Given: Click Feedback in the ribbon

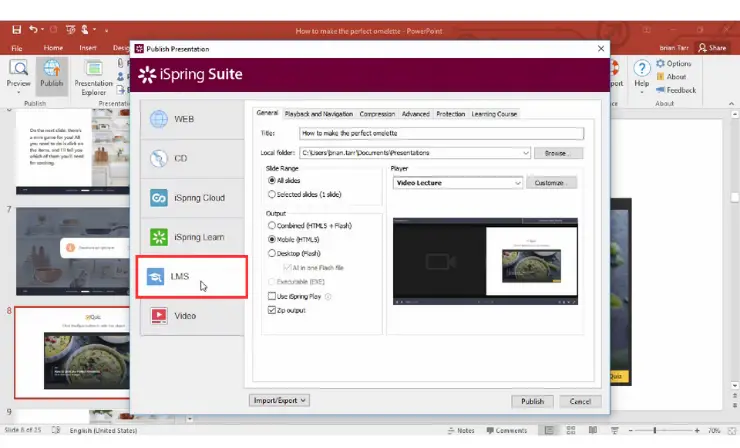Looking at the screenshot, I should [676, 90].
